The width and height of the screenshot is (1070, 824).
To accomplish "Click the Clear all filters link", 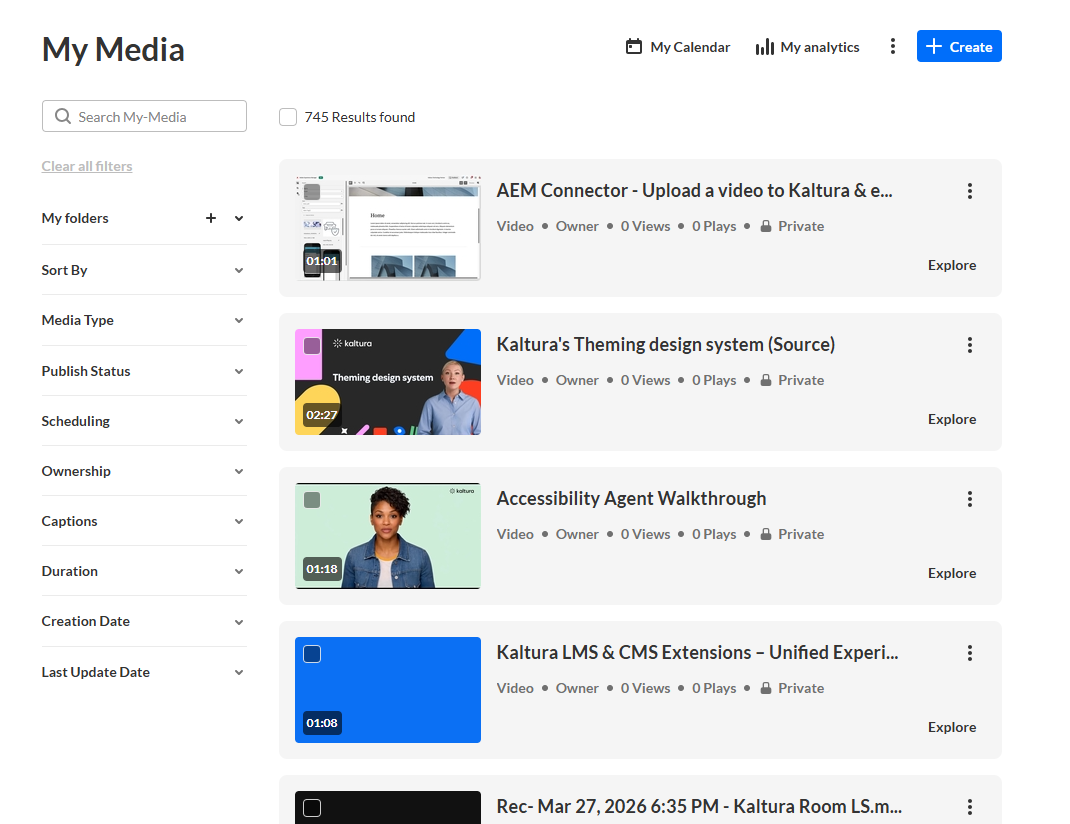I will click(87, 166).
